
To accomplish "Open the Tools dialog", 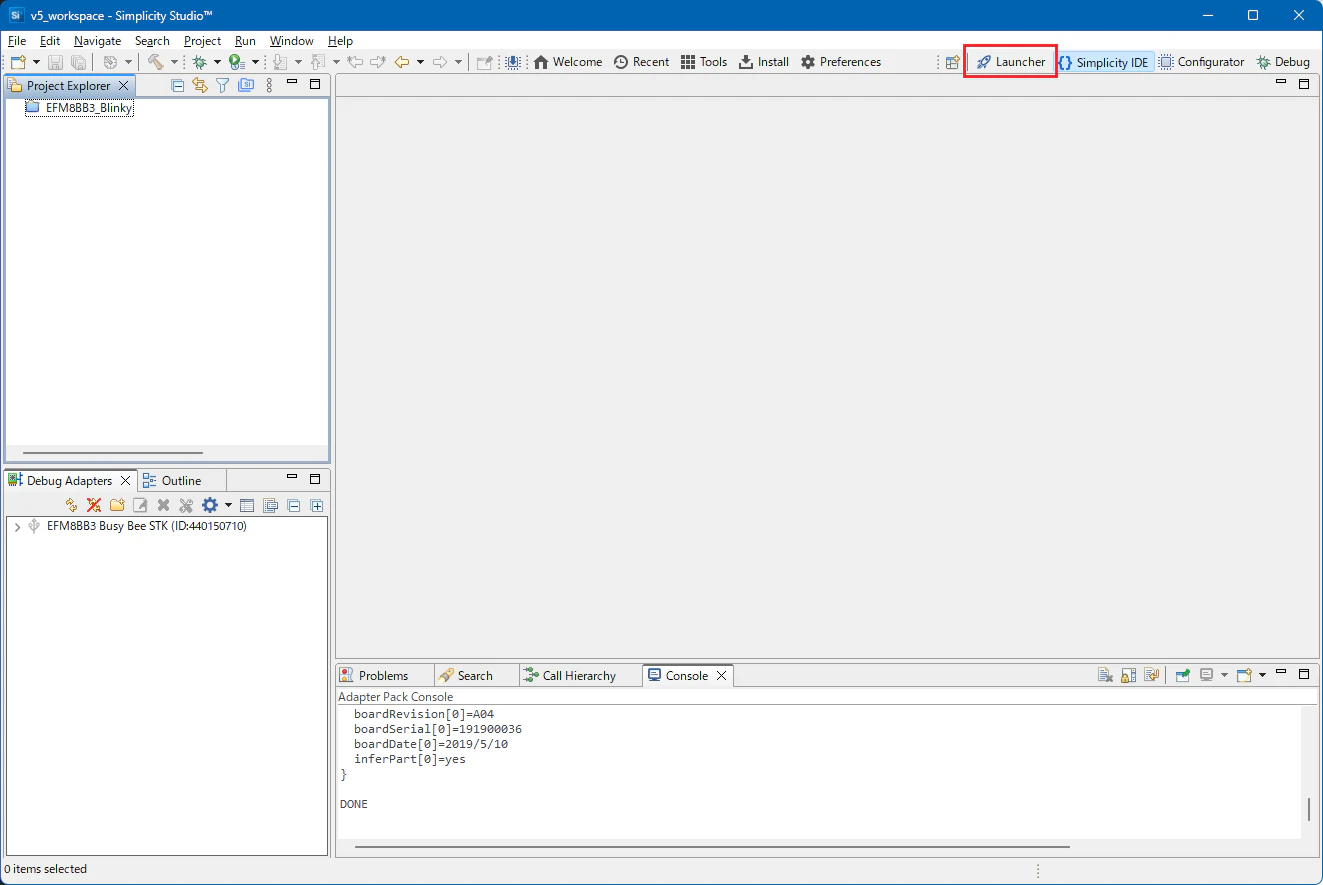I will (x=704, y=62).
